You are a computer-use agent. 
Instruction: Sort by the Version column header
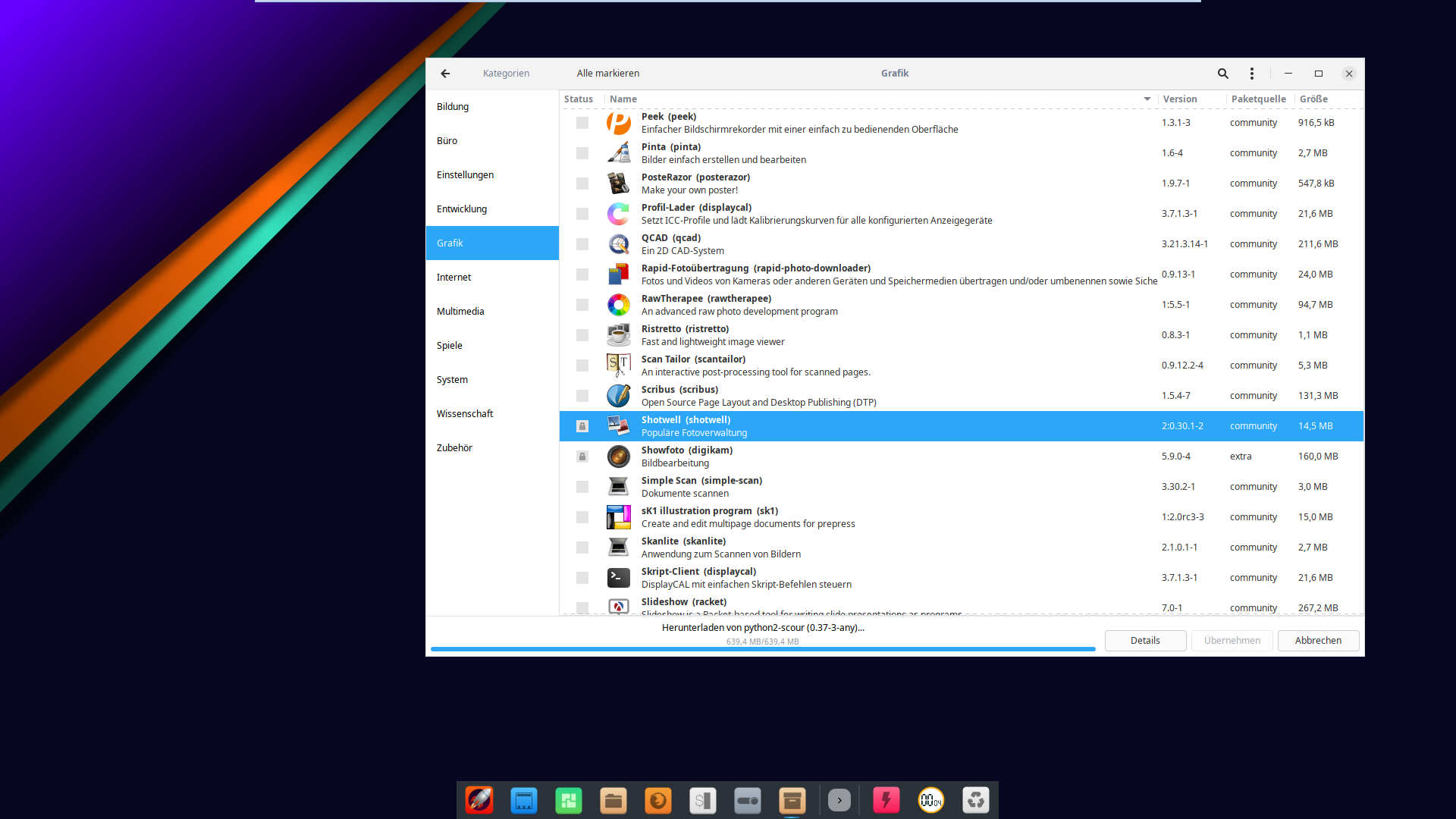tap(1180, 99)
